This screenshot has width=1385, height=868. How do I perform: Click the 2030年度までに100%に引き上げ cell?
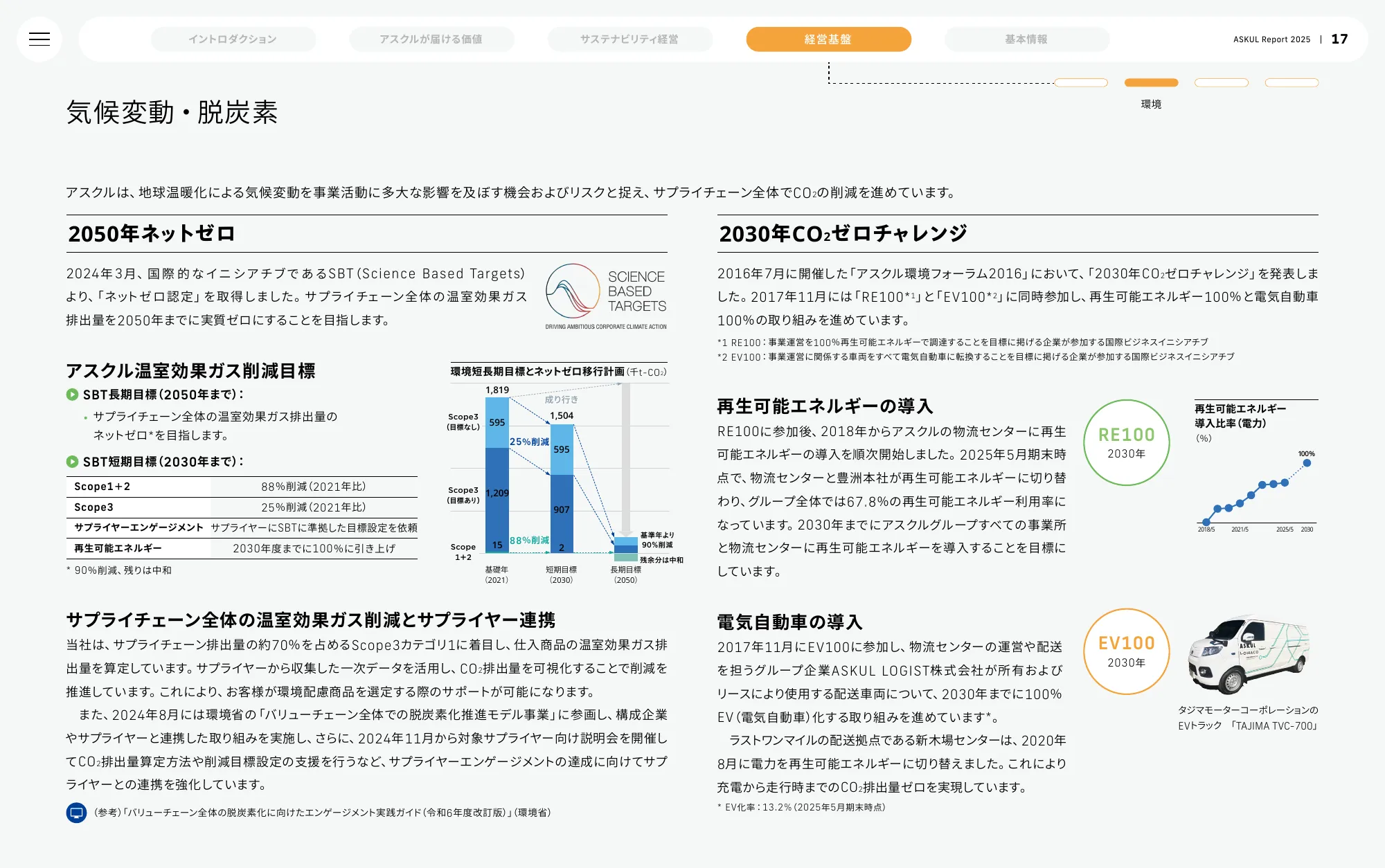pos(314,548)
